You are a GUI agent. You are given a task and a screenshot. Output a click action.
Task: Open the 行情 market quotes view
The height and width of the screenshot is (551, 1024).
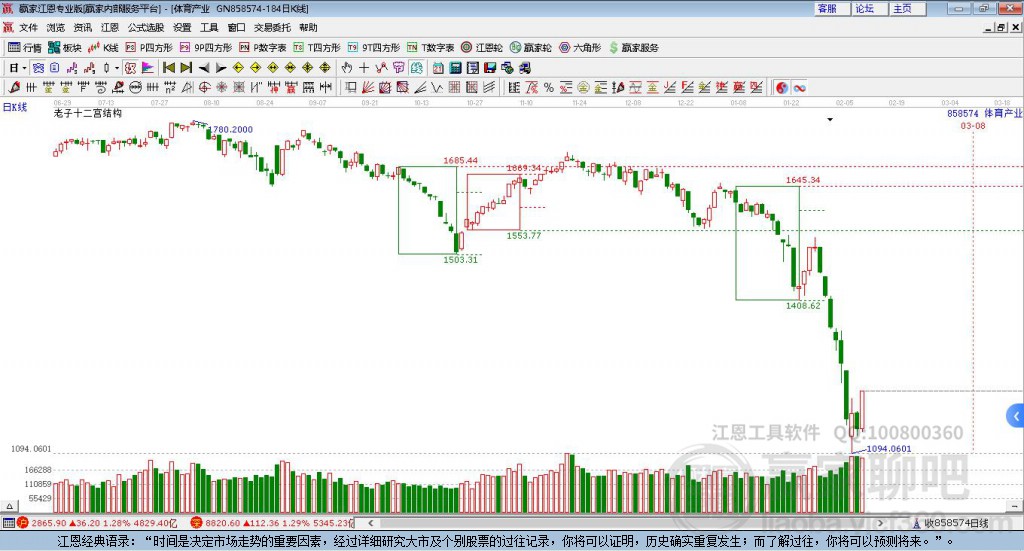tap(24, 48)
